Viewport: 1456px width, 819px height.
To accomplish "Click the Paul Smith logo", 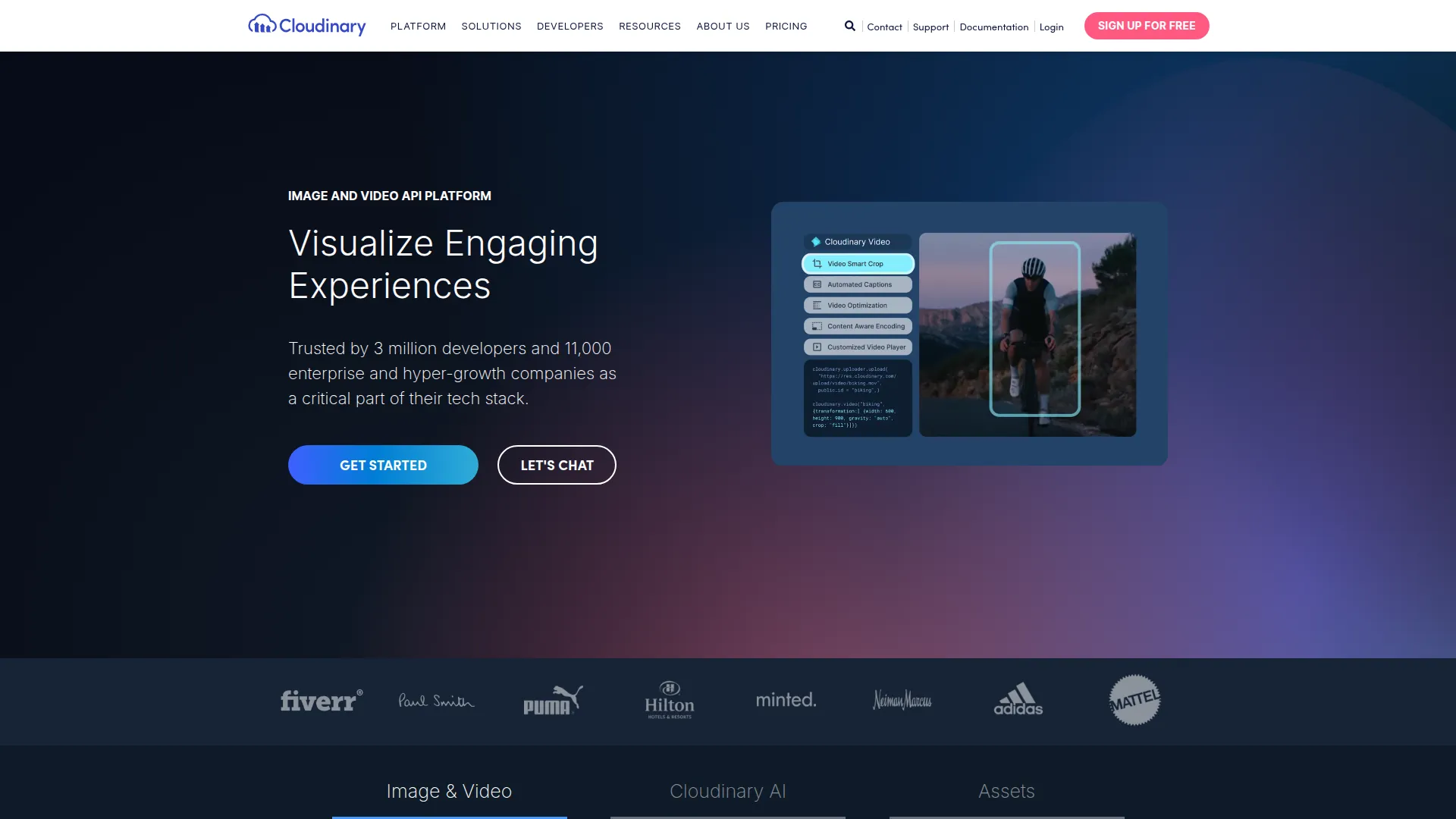I will [437, 700].
